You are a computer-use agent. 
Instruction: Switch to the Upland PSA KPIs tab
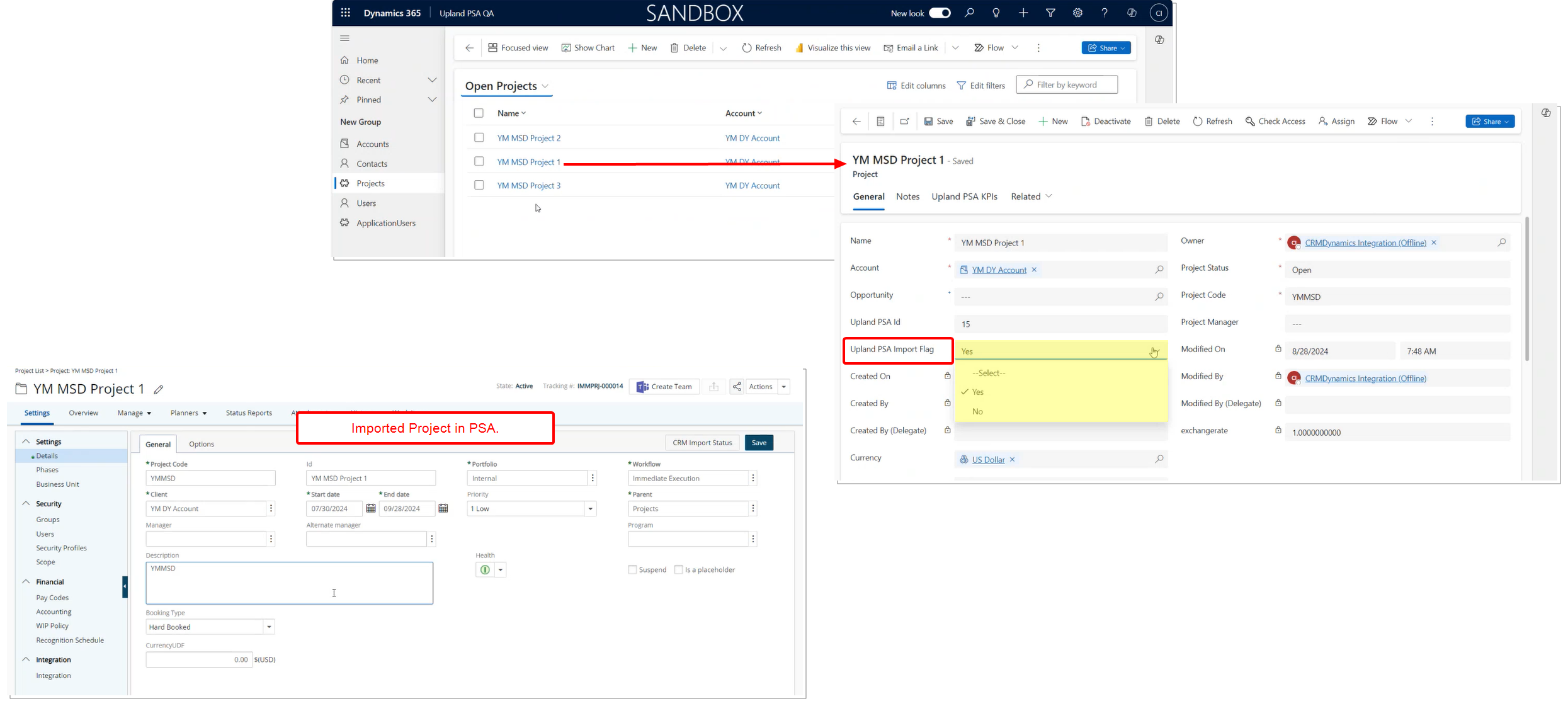[964, 197]
